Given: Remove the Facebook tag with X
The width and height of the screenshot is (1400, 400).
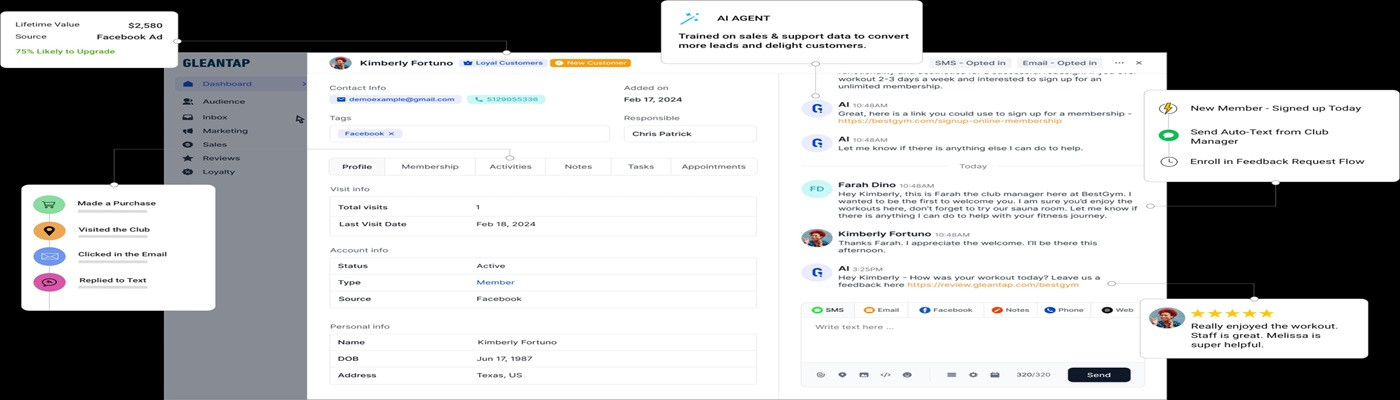Looking at the screenshot, I should [391, 133].
